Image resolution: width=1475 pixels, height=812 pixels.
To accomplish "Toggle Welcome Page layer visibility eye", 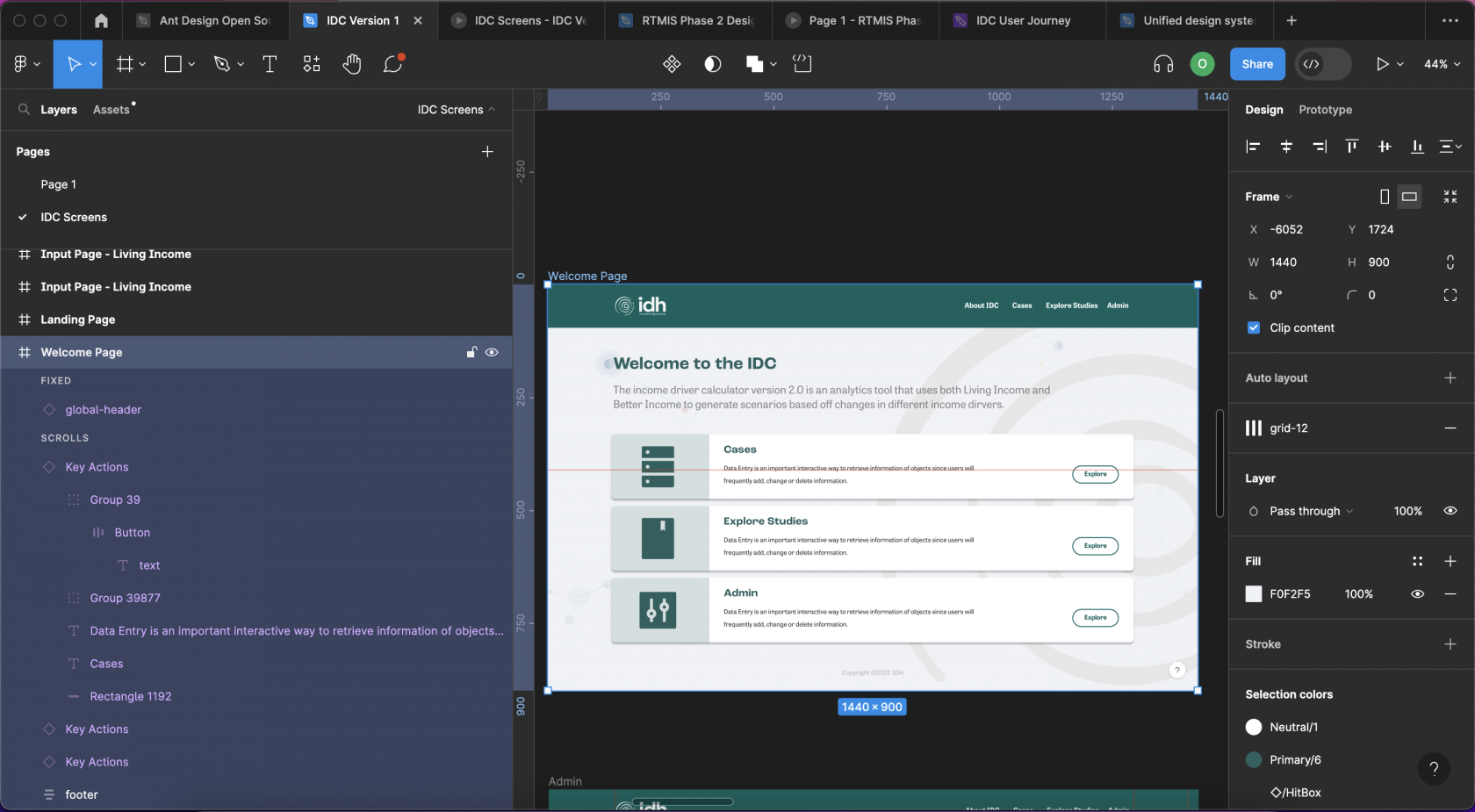I will coord(492,352).
